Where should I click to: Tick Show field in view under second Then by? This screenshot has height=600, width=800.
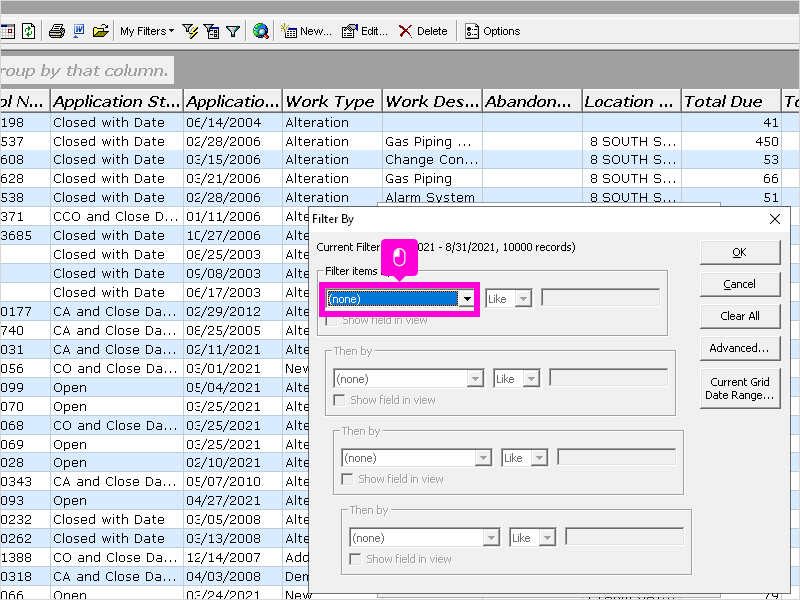(x=347, y=479)
